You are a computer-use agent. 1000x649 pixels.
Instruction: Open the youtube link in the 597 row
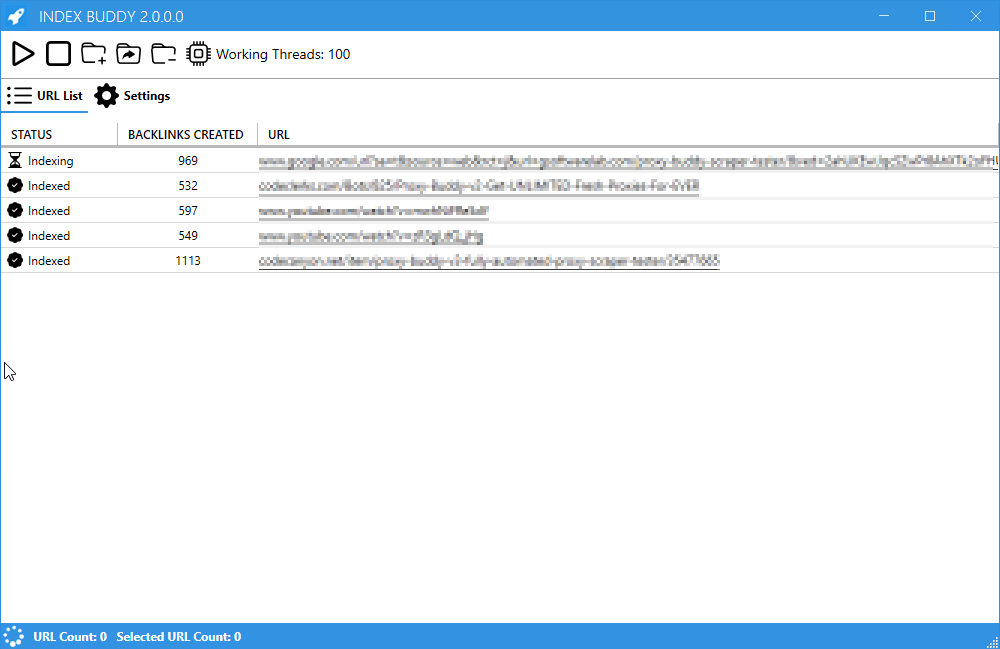(x=374, y=211)
